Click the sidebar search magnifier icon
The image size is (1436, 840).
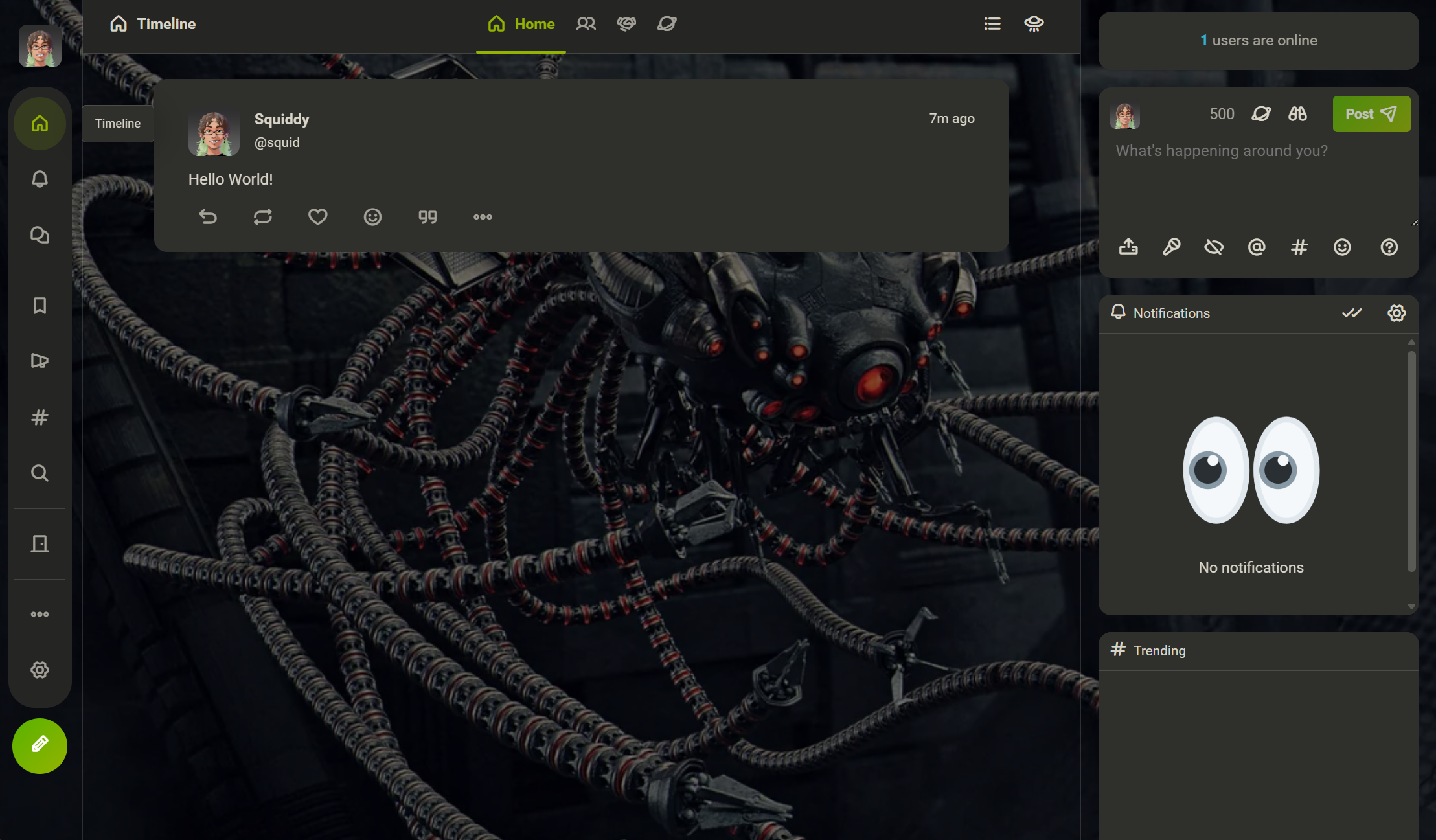(40, 473)
